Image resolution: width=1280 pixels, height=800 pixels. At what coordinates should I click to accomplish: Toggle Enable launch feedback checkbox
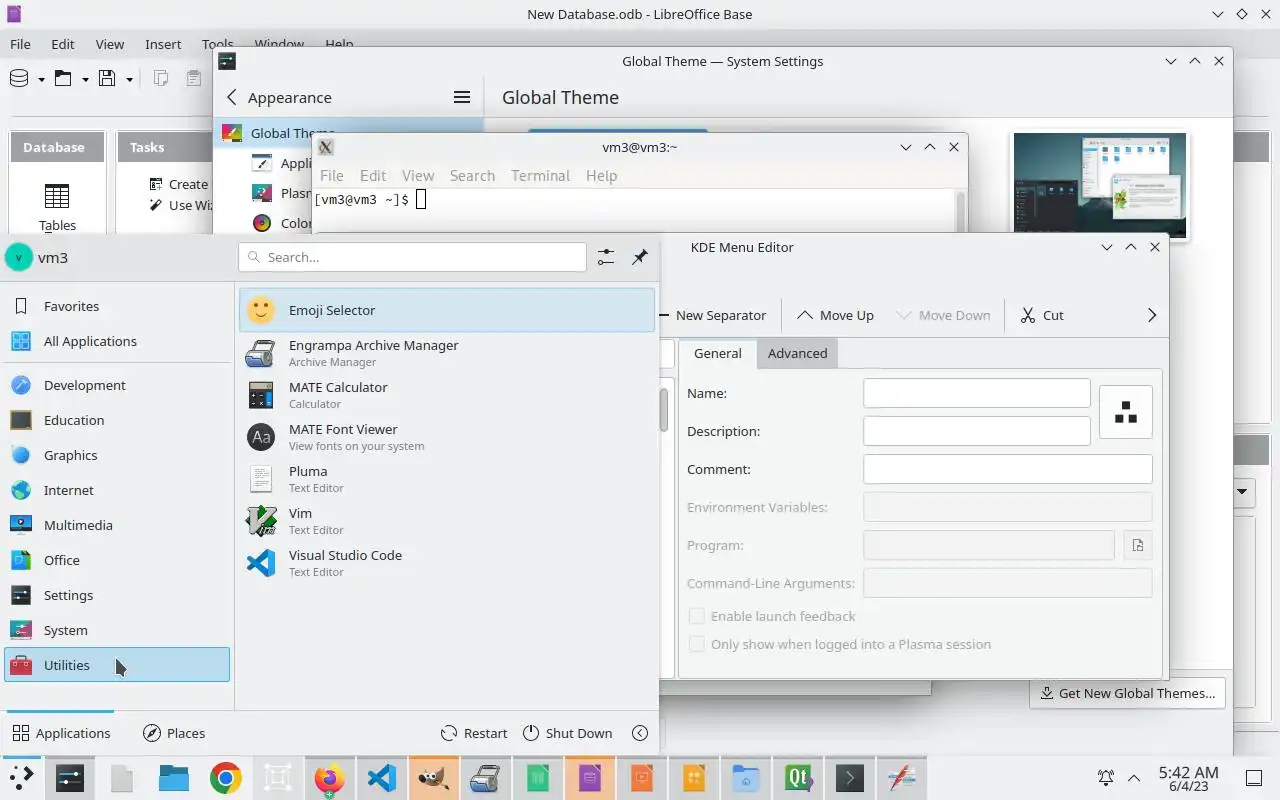(697, 616)
